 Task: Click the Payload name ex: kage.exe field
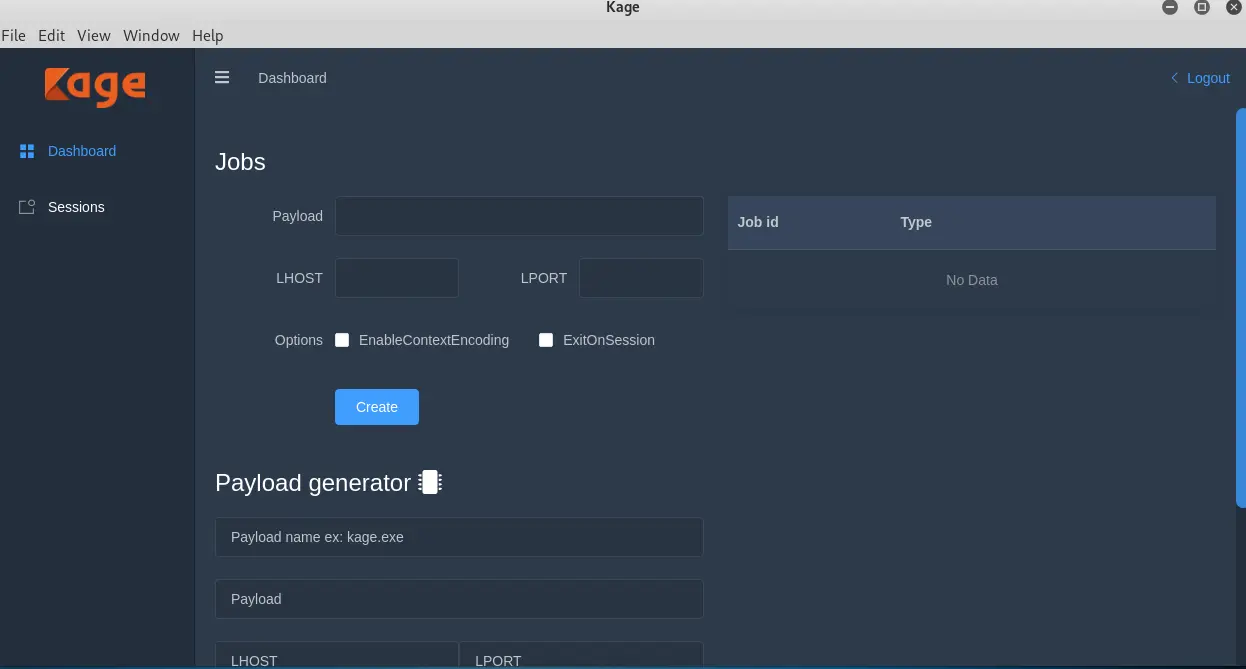coord(459,537)
